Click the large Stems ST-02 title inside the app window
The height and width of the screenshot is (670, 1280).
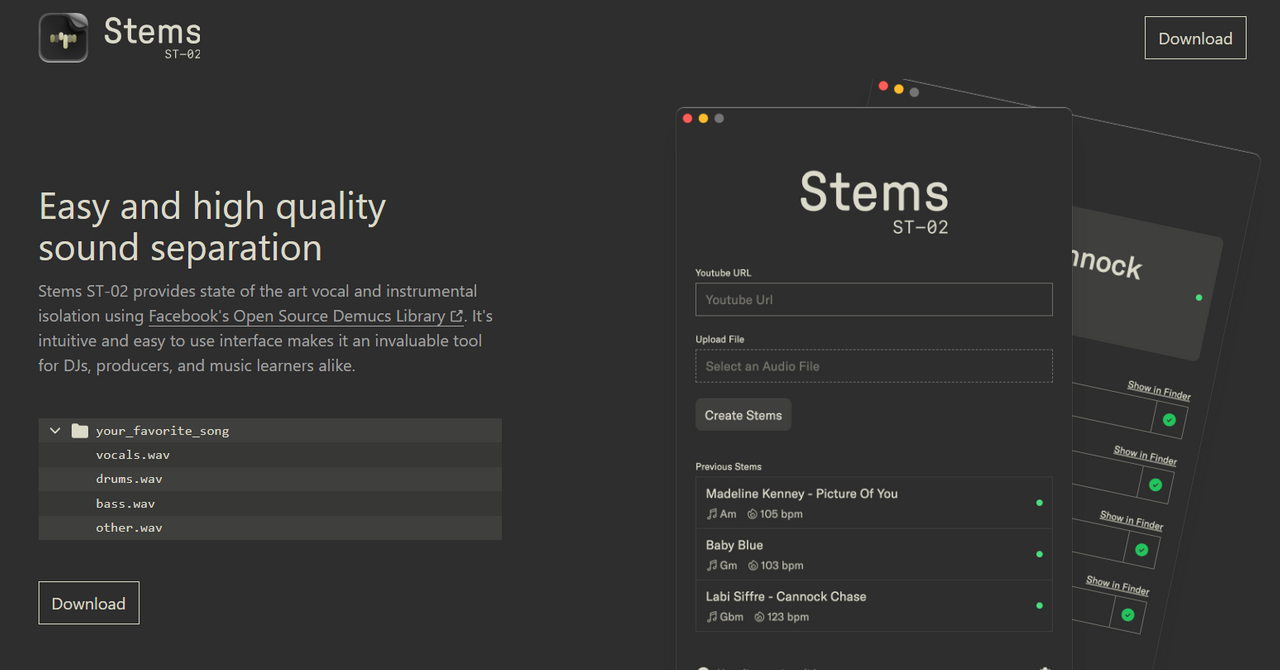[874, 202]
